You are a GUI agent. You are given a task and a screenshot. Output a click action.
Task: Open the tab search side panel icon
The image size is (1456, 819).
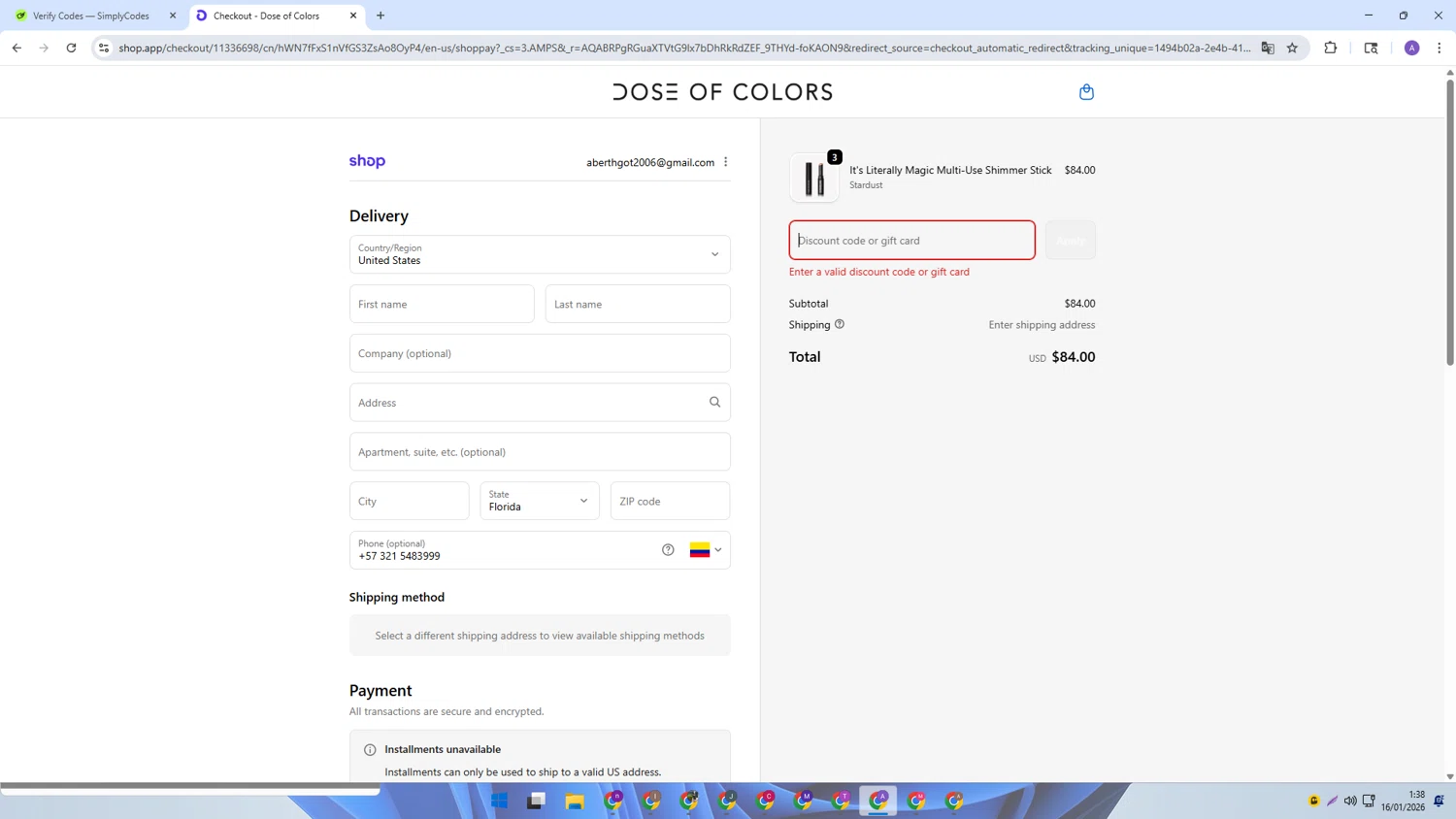1371,48
